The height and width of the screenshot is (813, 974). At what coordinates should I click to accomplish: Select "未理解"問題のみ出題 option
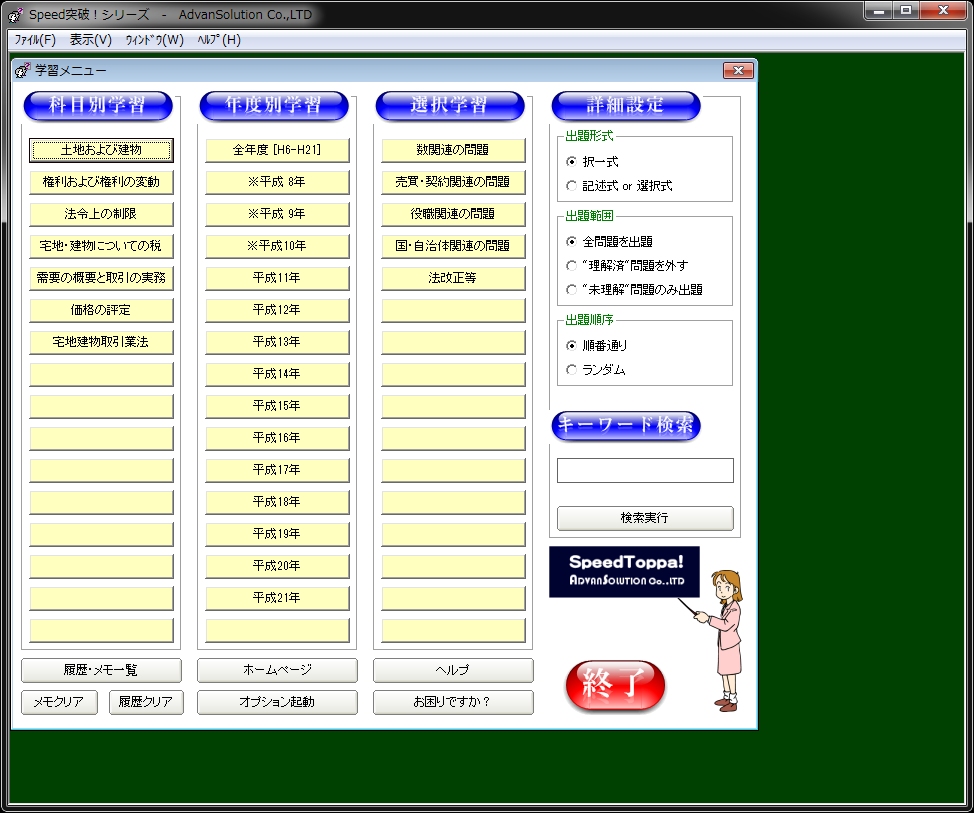click(572, 290)
